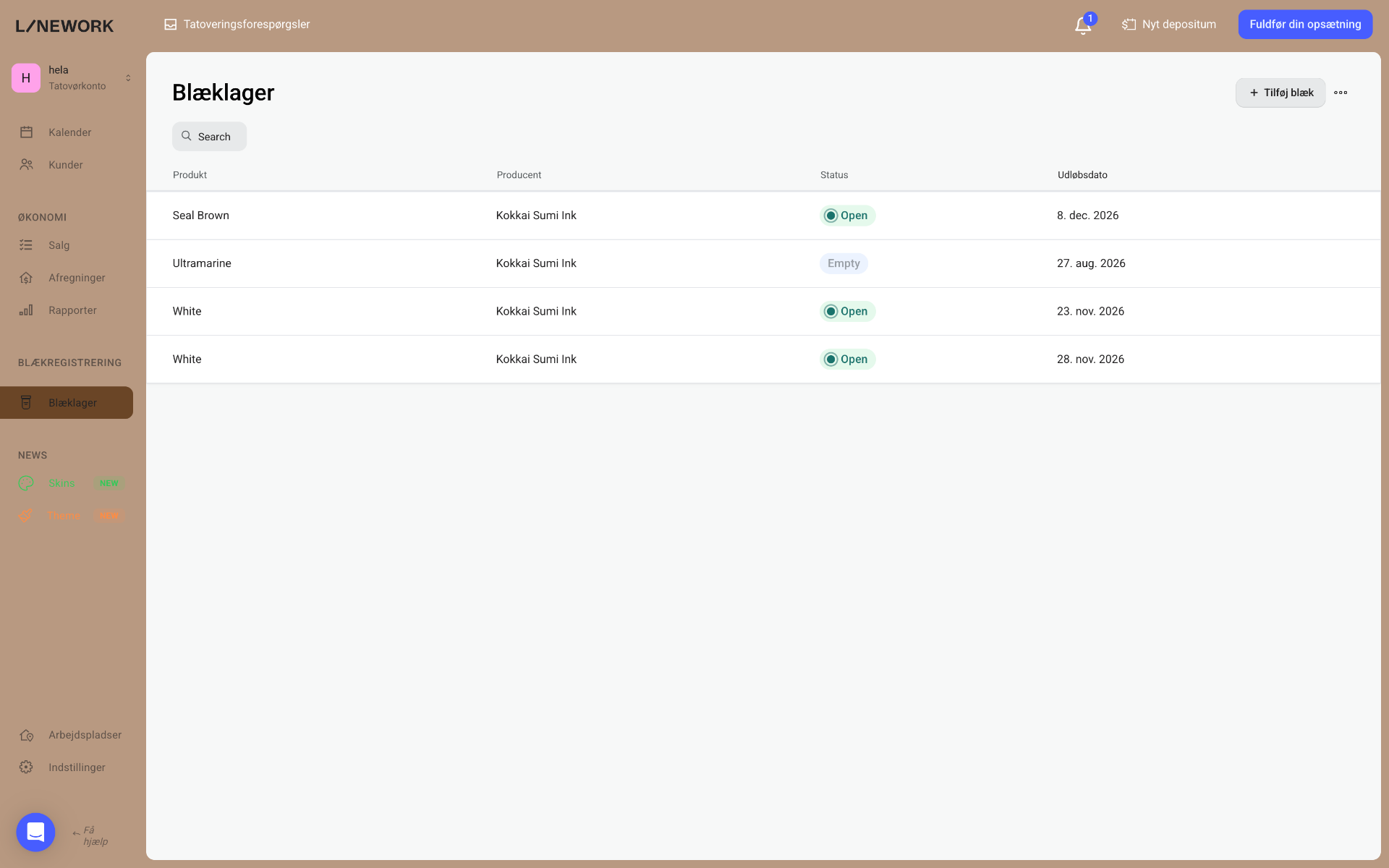Click the Tatoveringsforespørgsler inbox icon
This screenshot has height=868, width=1389.
pyautogui.click(x=171, y=25)
